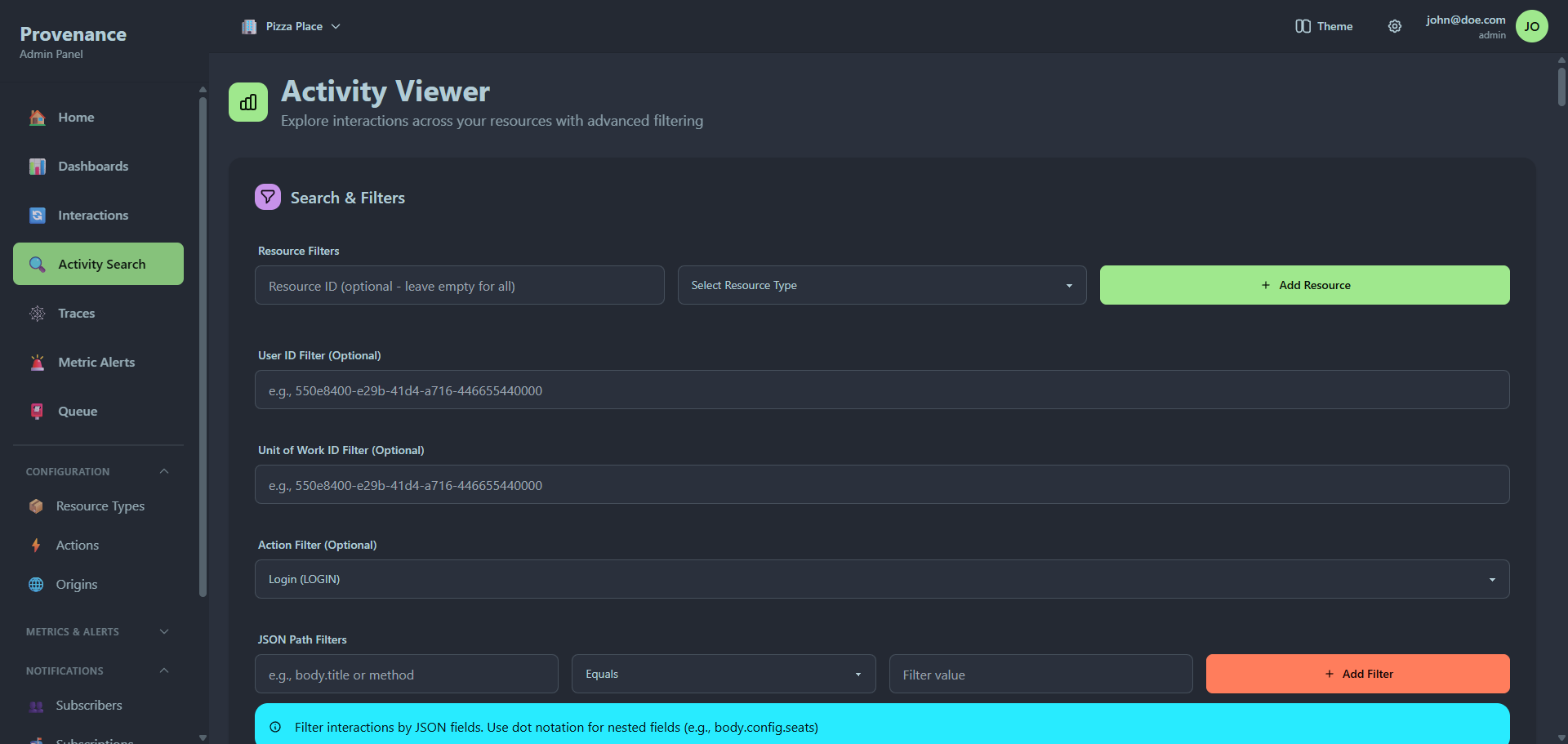Click the Queue flag icon

tap(37, 411)
